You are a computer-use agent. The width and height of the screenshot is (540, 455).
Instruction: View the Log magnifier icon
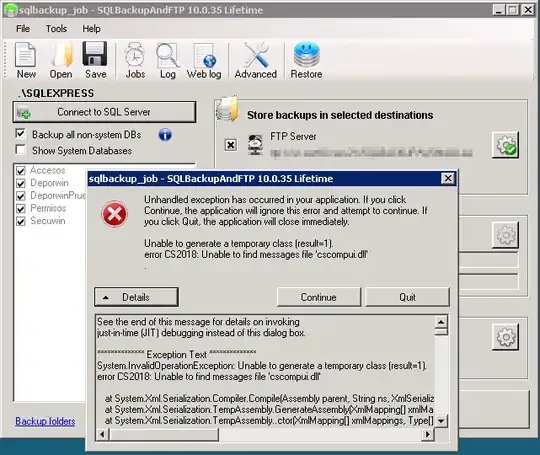(168, 60)
